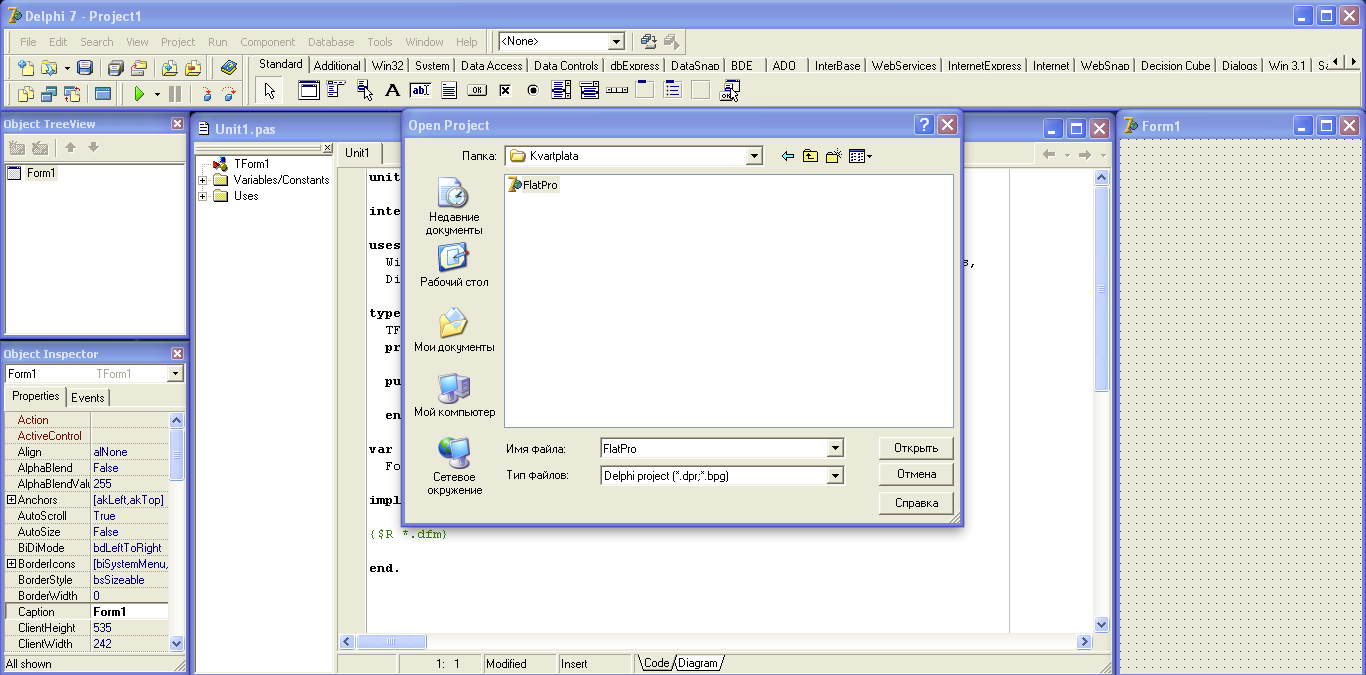Image resolution: width=1366 pixels, height=675 pixels.
Task: Open the Help contents book icon
Action: pos(230,68)
